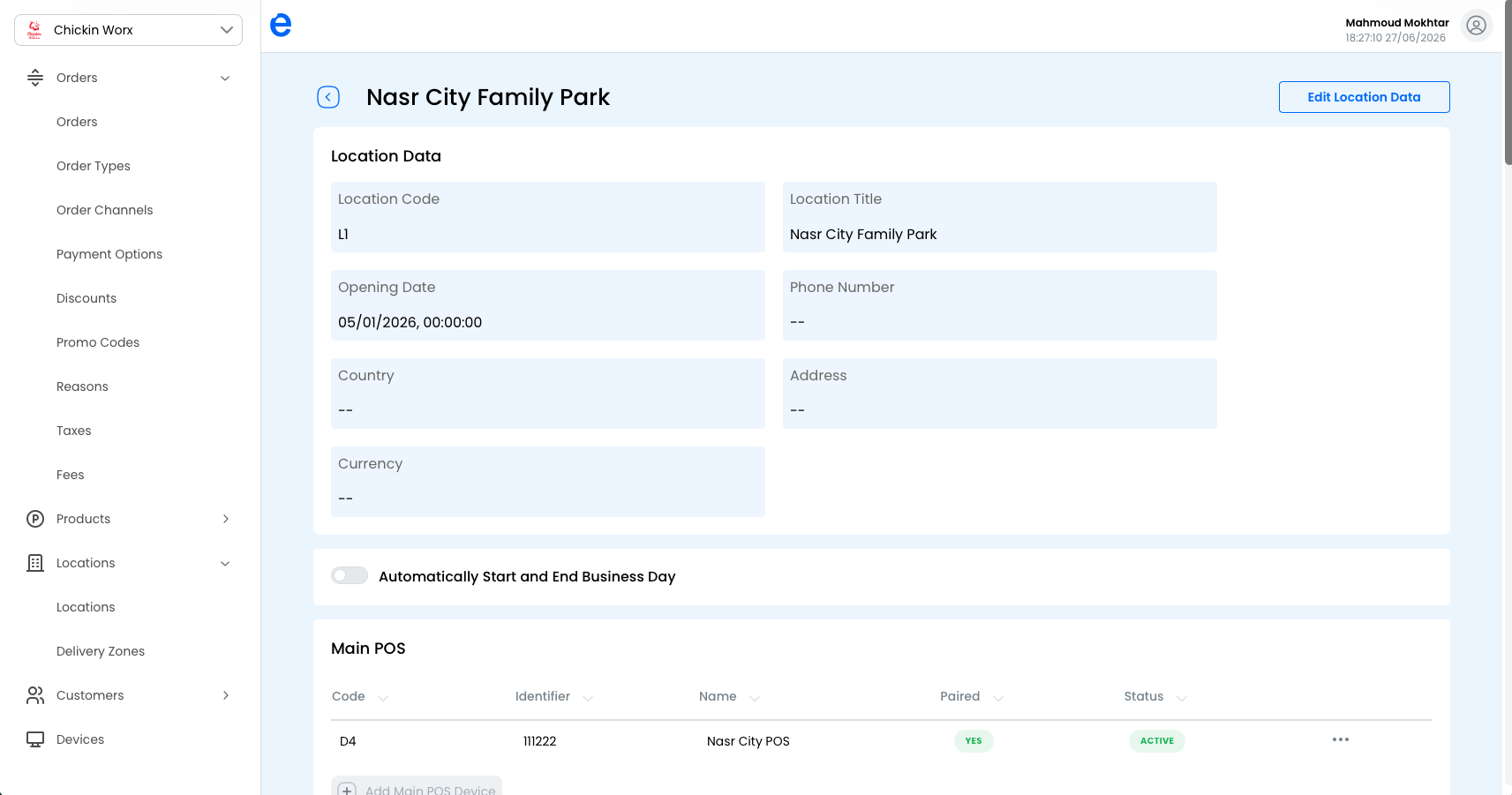Open Delivery Zones in the sidebar
The image size is (1512, 795).
click(101, 651)
